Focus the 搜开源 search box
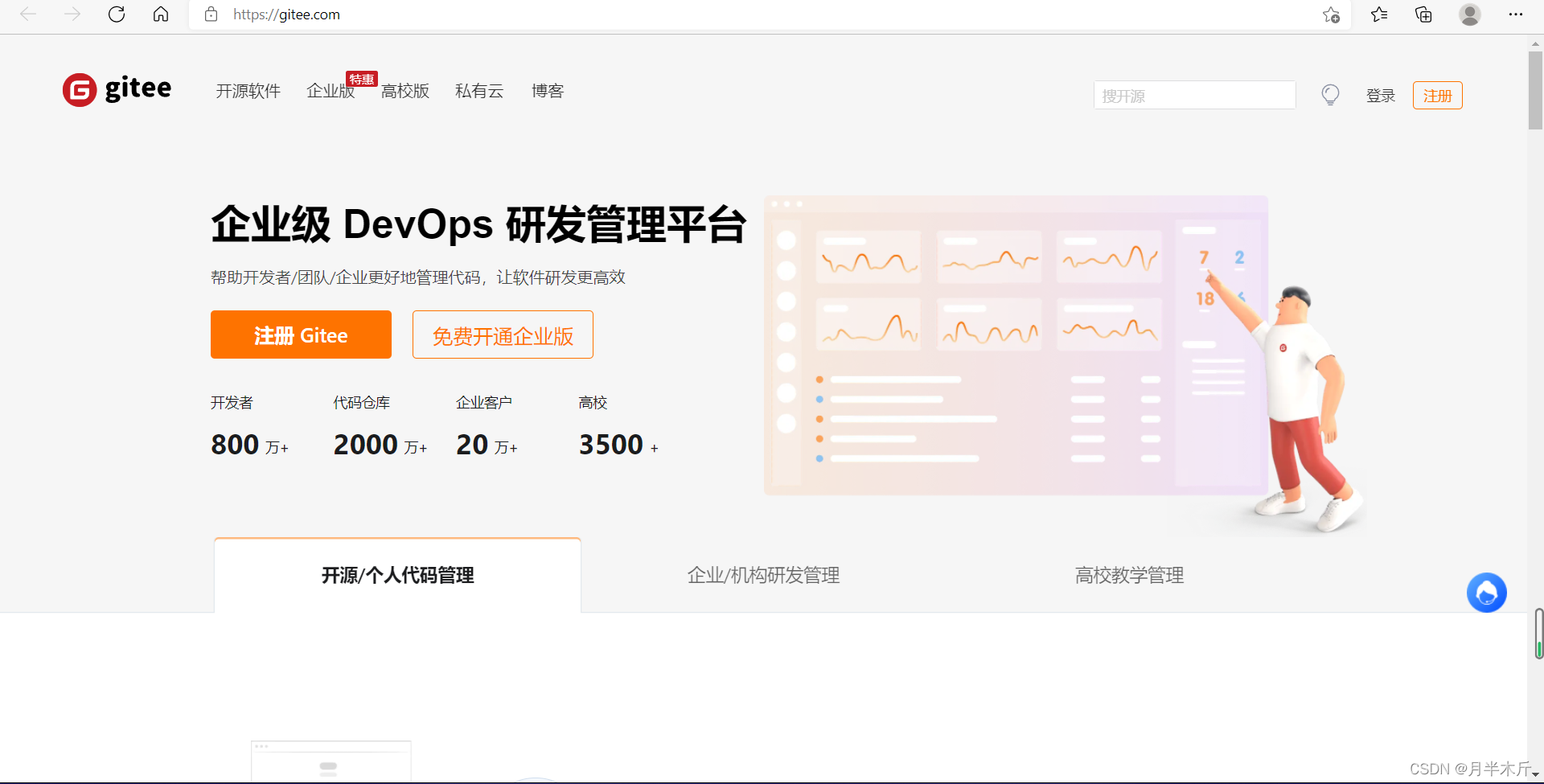Screen dimensions: 1544x784 pos(1194,95)
